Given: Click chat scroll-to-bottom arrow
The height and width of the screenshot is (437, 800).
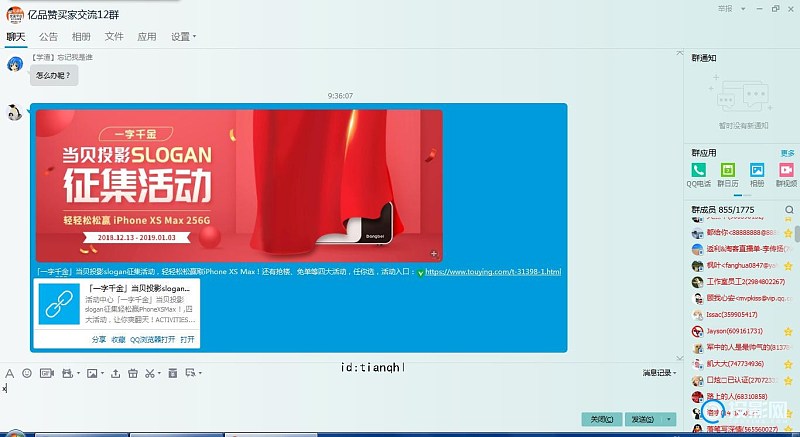Looking at the screenshot, I should pyautogui.click(x=680, y=357).
